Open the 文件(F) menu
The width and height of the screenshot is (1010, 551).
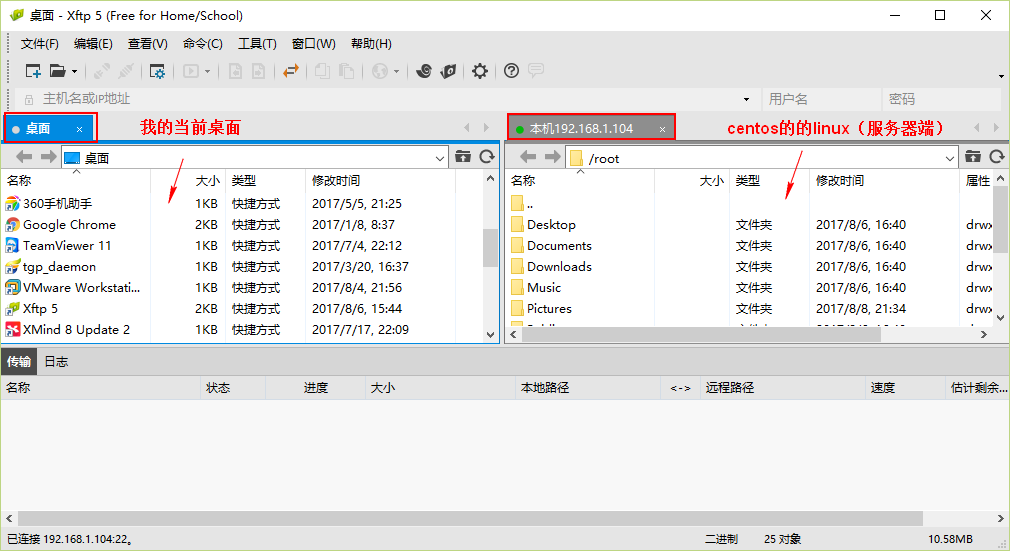40,44
